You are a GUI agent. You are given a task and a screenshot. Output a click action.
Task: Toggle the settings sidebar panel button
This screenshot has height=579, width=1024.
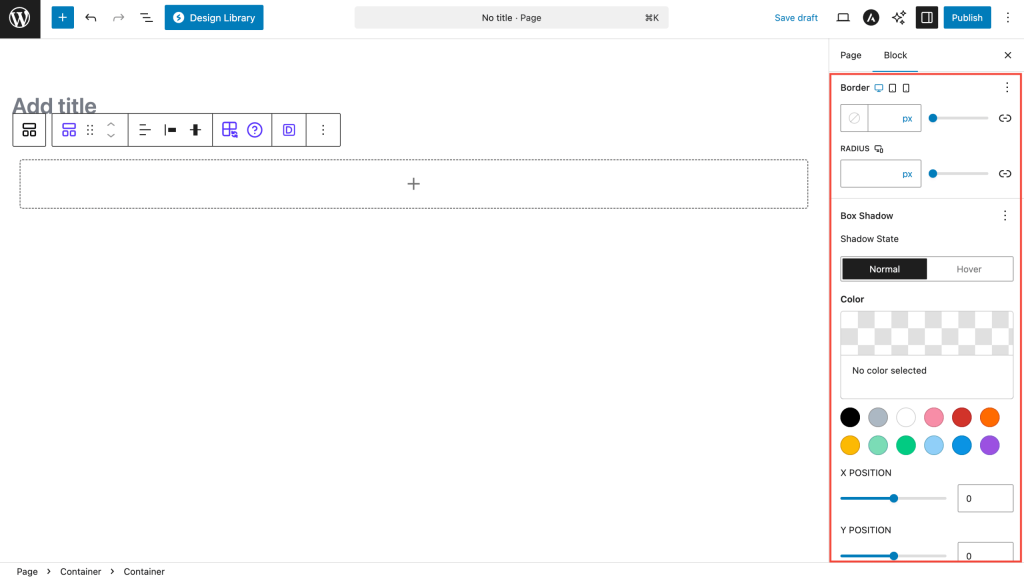click(x=926, y=18)
